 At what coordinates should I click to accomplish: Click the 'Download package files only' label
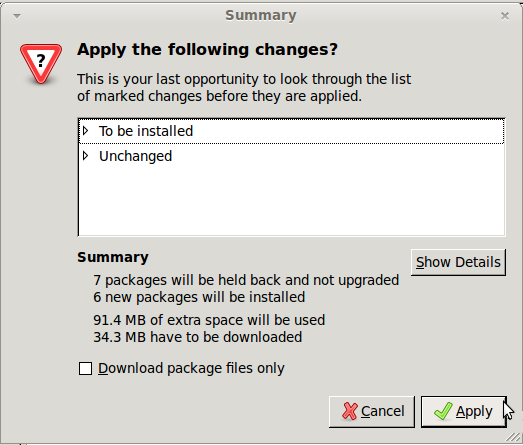click(191, 369)
